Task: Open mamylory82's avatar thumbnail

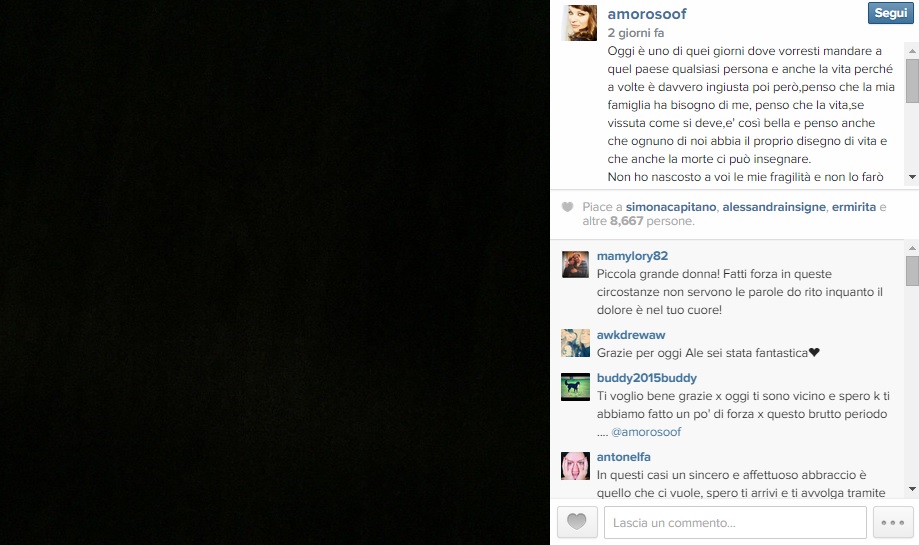Action: (x=575, y=264)
